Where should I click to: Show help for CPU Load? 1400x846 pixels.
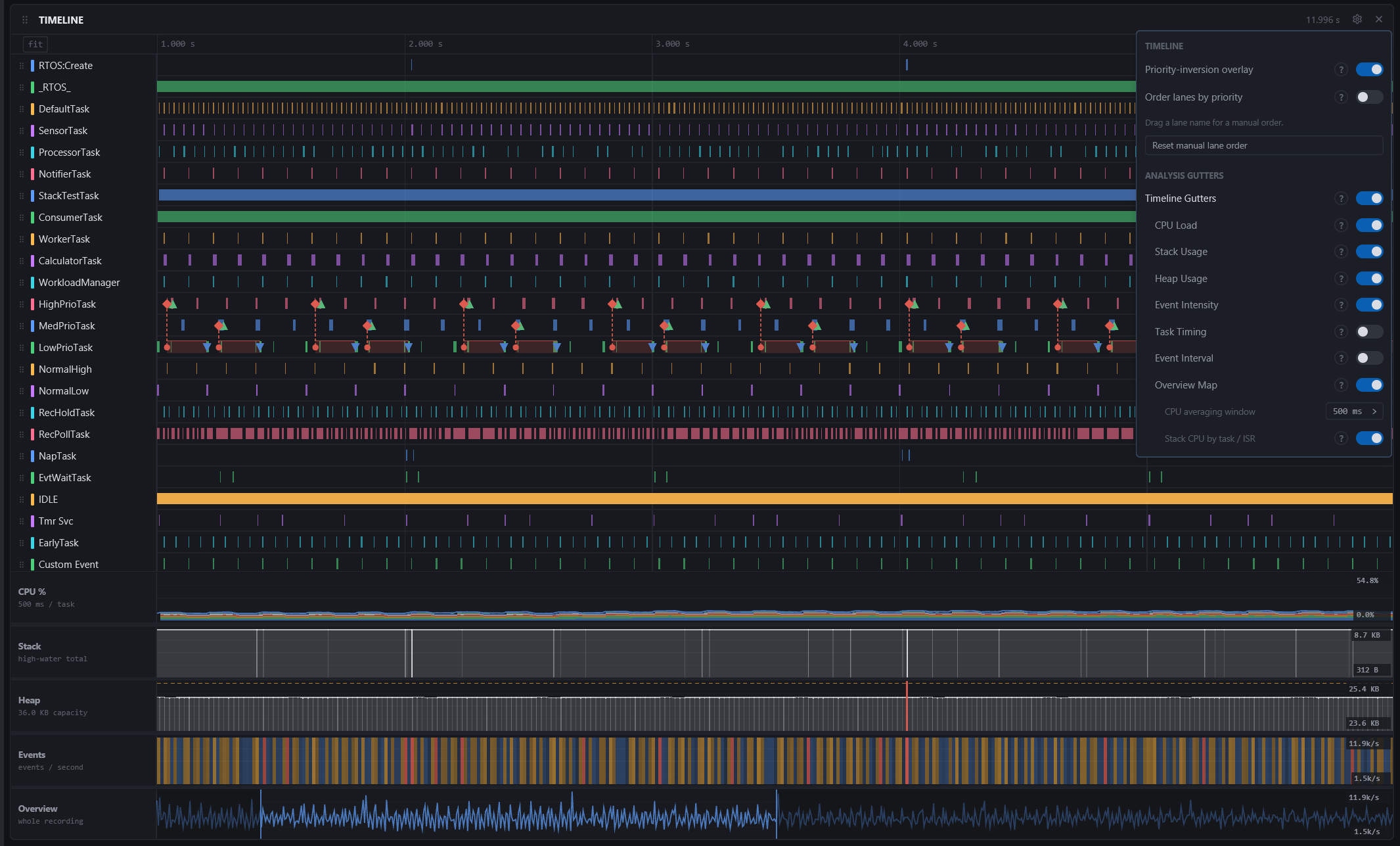pyautogui.click(x=1342, y=225)
